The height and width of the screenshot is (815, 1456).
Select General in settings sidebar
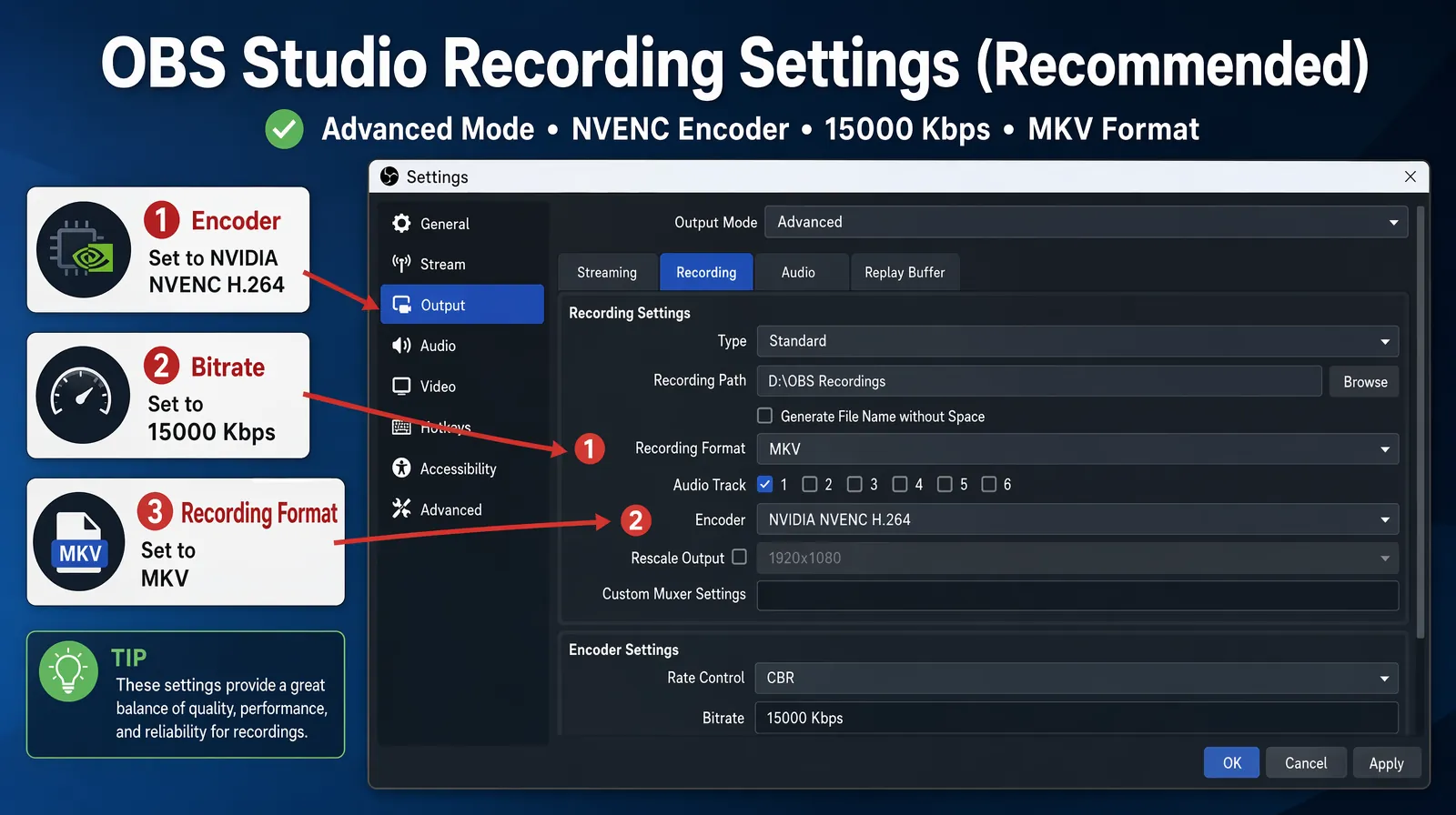point(462,223)
